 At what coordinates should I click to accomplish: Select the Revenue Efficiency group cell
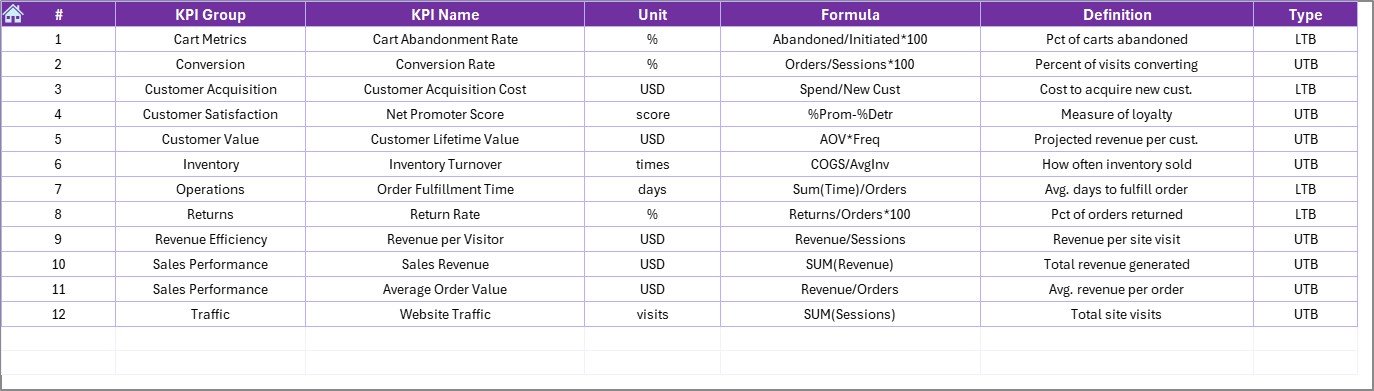click(x=210, y=239)
